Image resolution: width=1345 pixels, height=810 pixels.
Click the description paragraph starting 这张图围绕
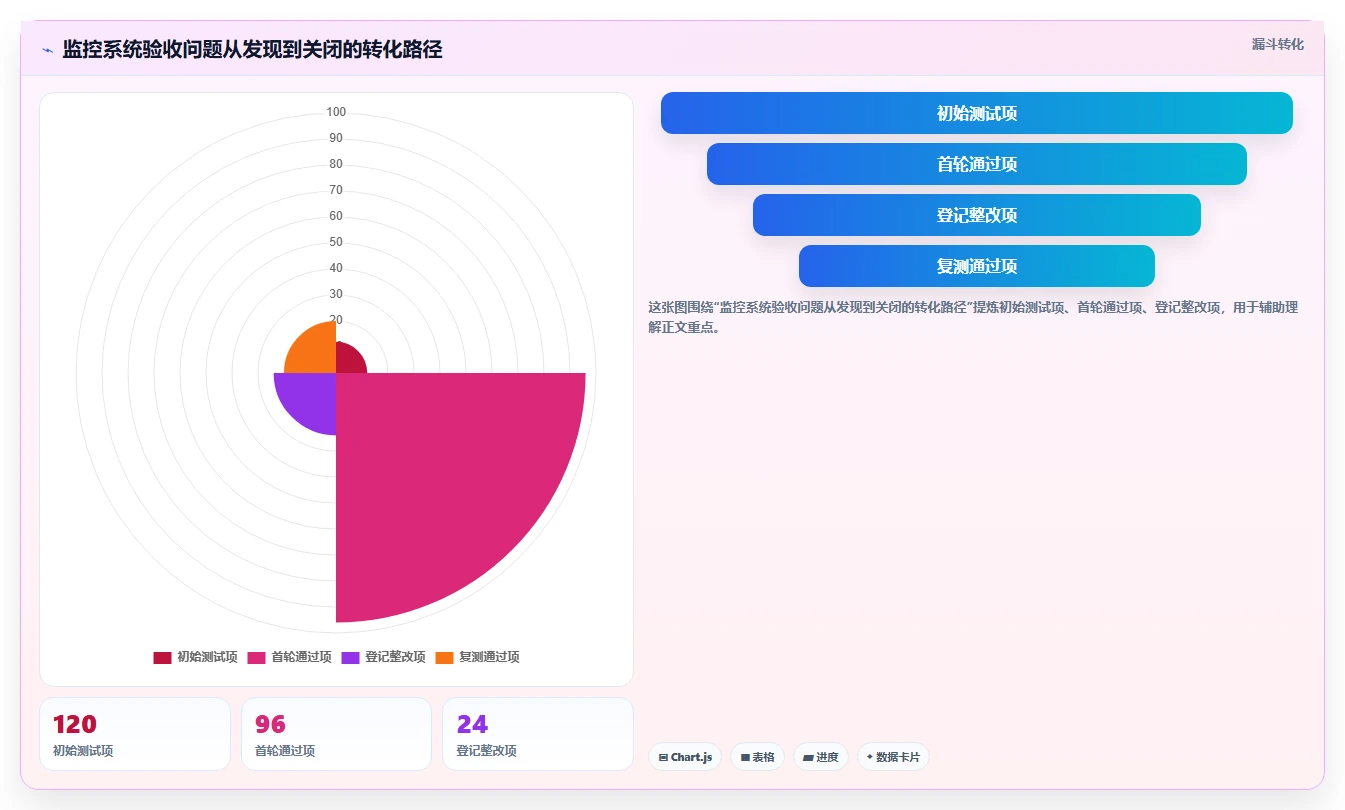973,317
